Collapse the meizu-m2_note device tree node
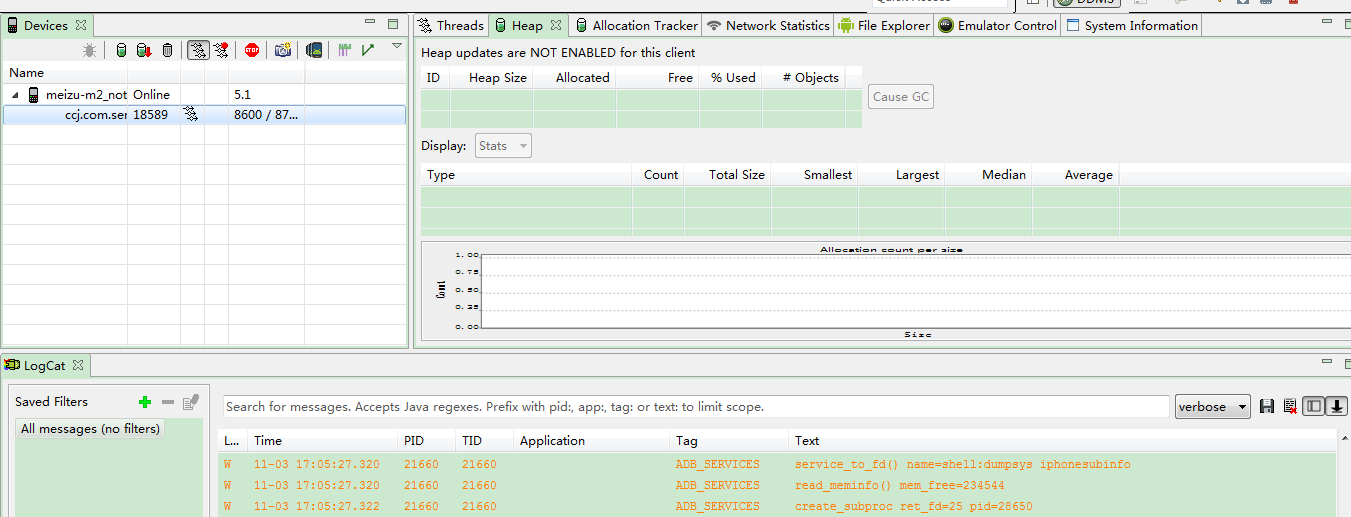 [15, 95]
